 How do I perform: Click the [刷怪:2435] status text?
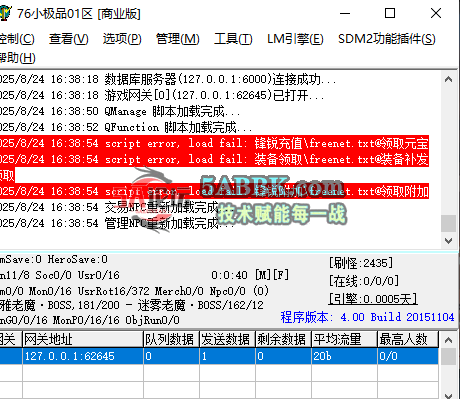click(x=361, y=263)
